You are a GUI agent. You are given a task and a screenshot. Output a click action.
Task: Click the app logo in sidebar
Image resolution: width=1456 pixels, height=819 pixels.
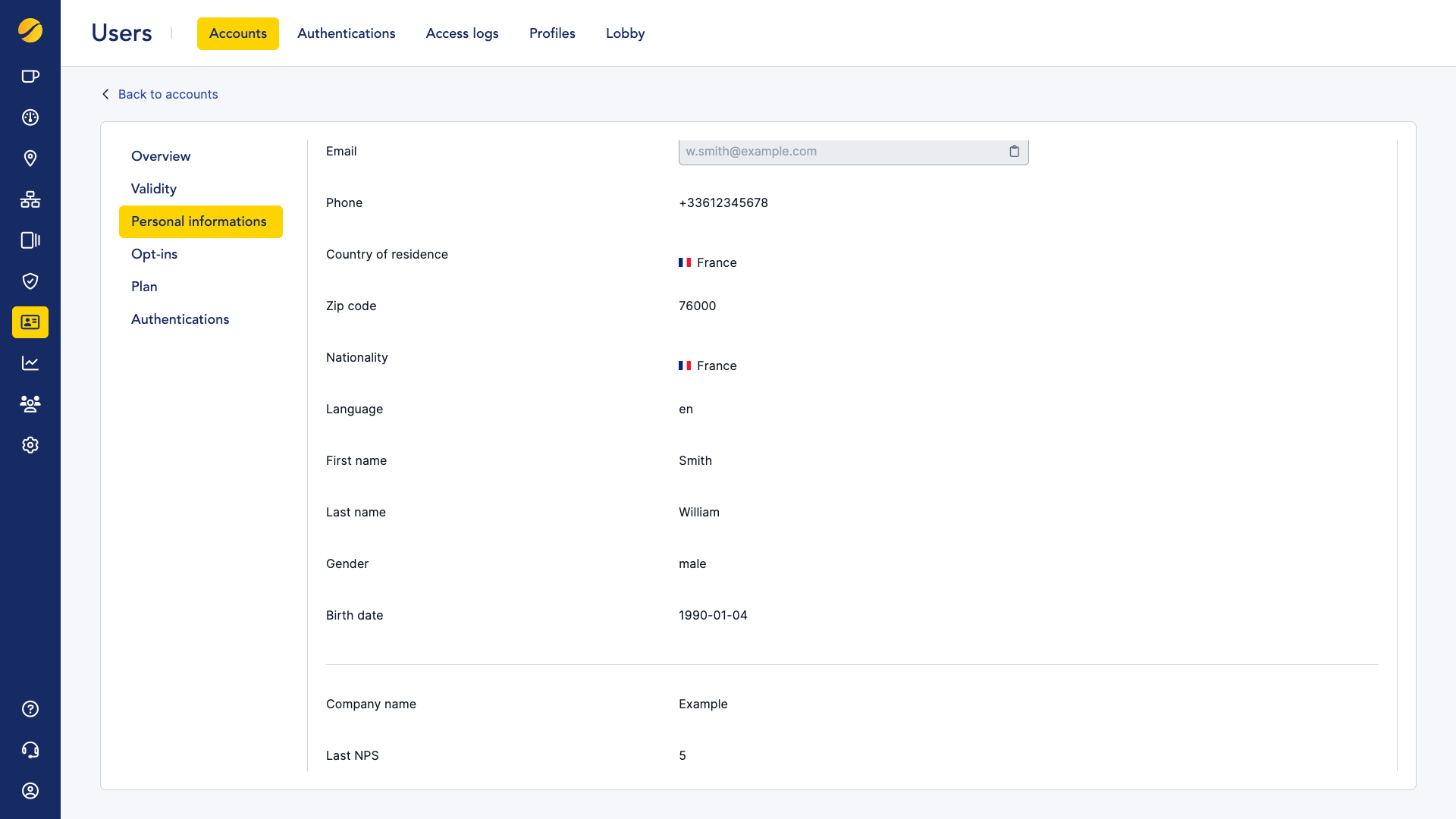click(30, 30)
